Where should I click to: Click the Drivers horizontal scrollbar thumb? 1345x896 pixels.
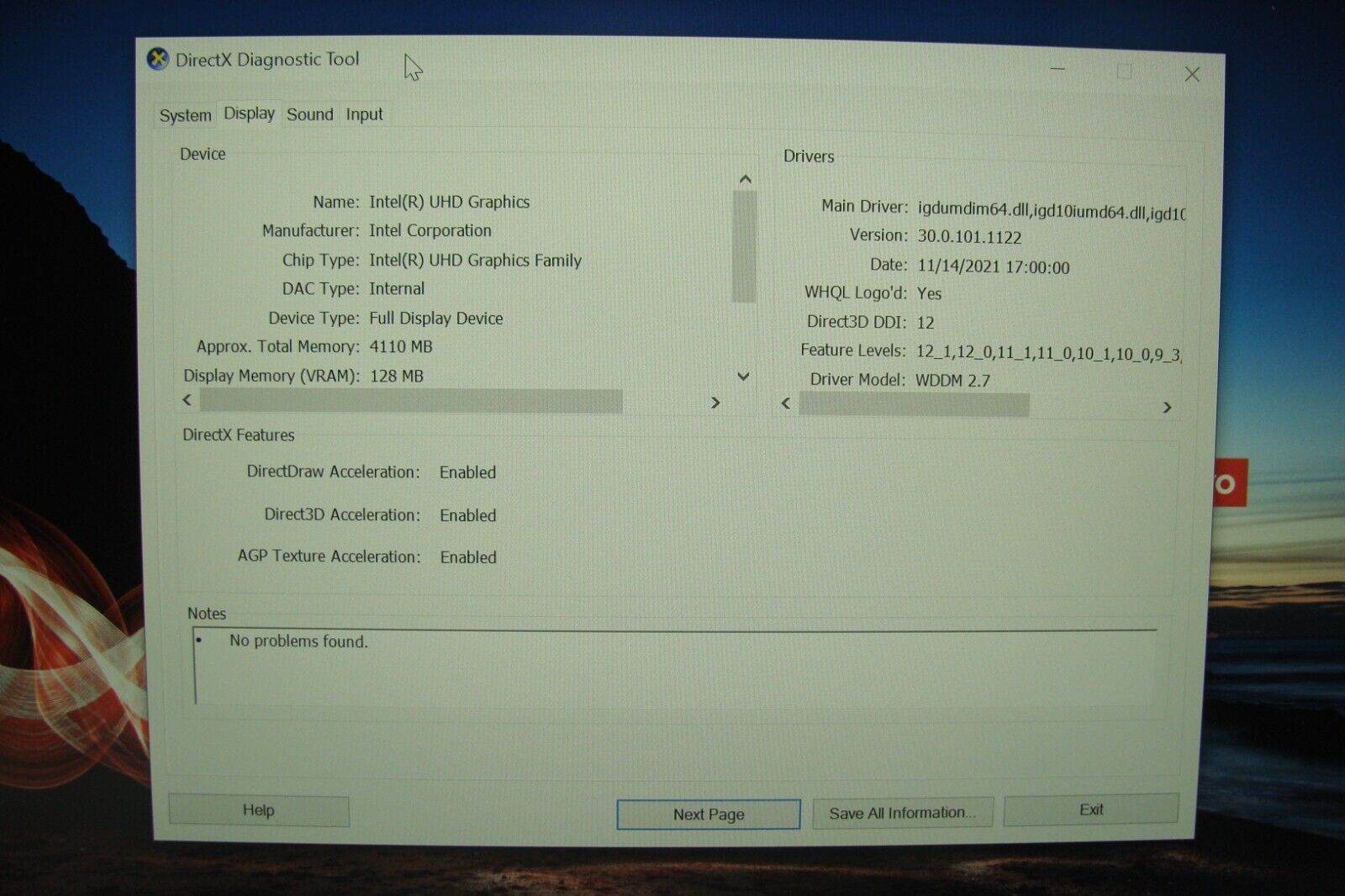(914, 405)
